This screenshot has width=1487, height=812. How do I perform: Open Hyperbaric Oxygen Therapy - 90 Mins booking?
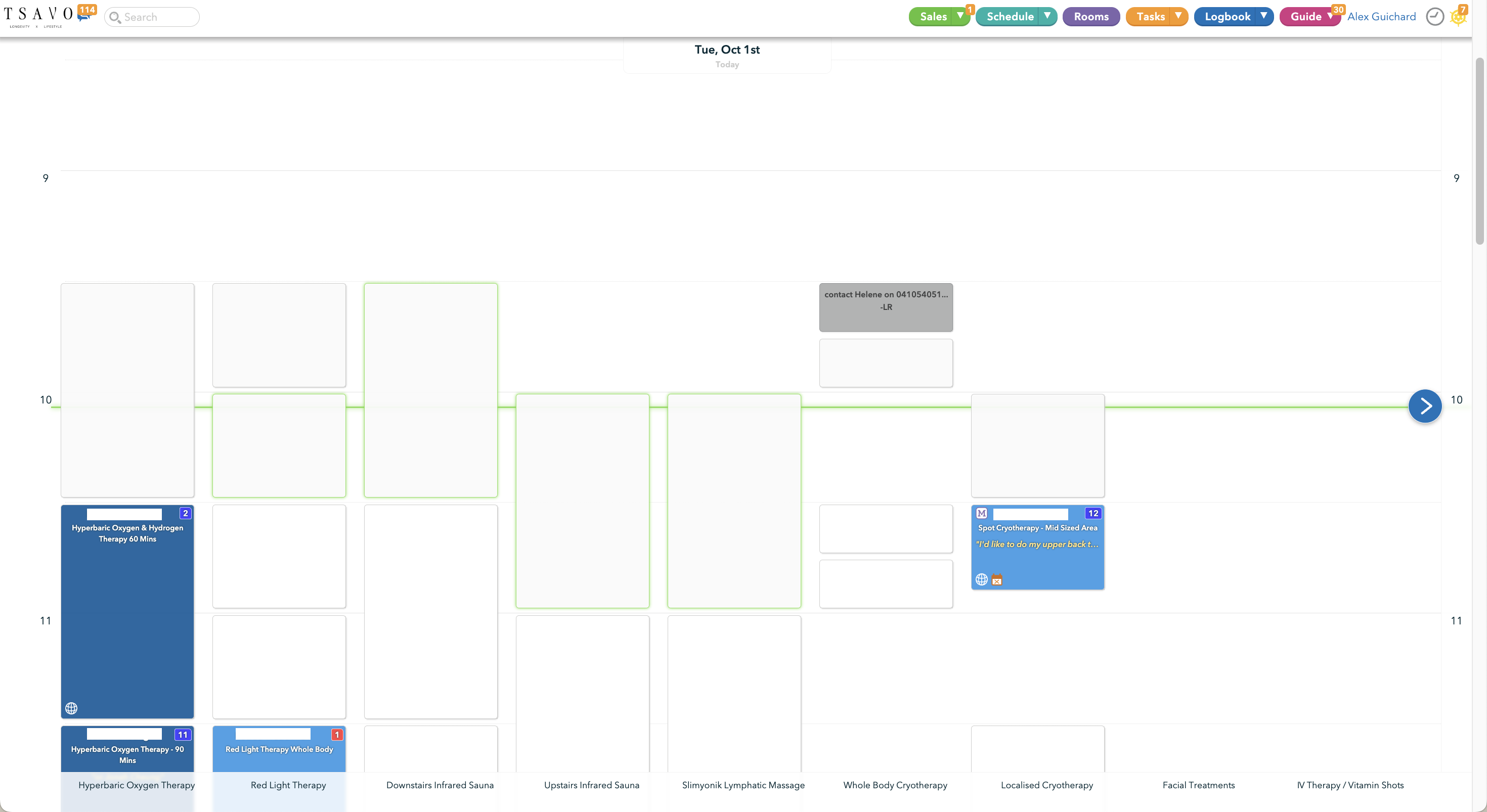[x=127, y=750]
